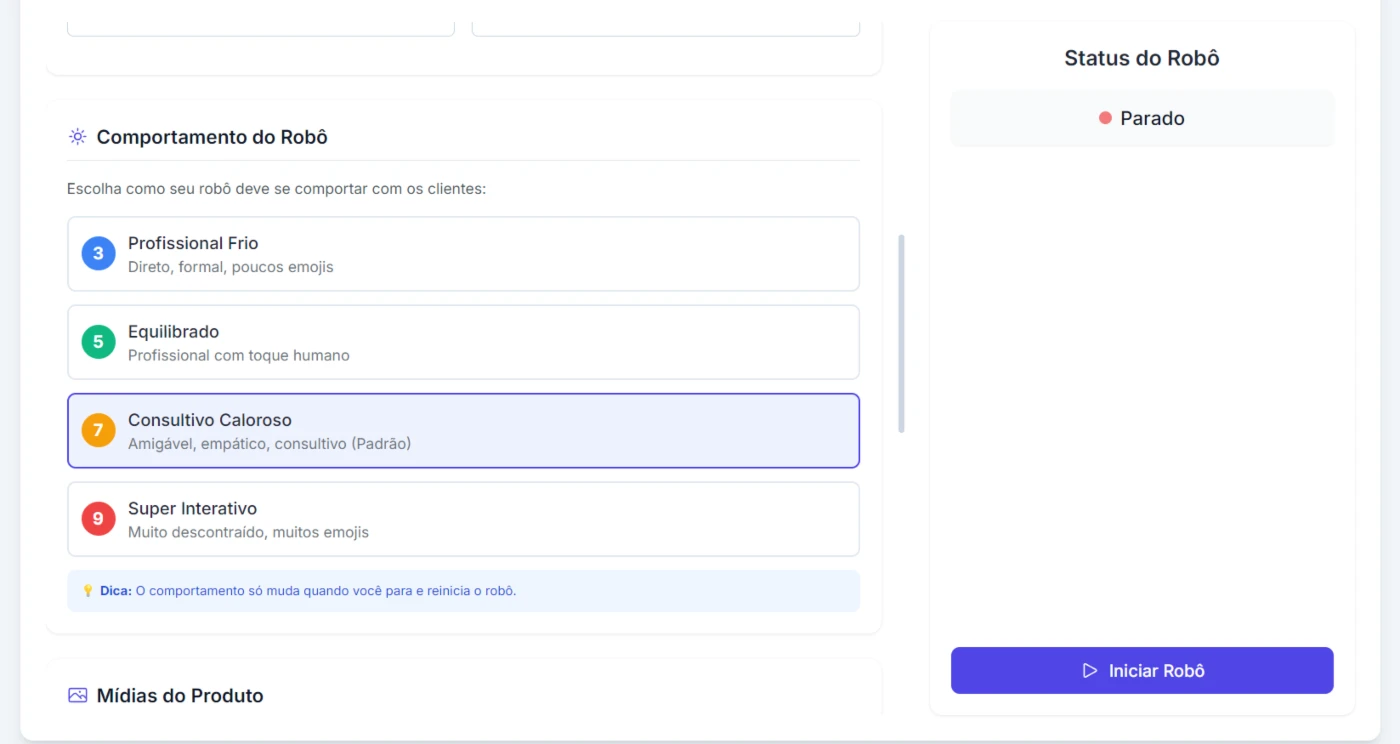This screenshot has width=1400, height=744.
Task: Click the left input field at top
Action: click(261, 28)
